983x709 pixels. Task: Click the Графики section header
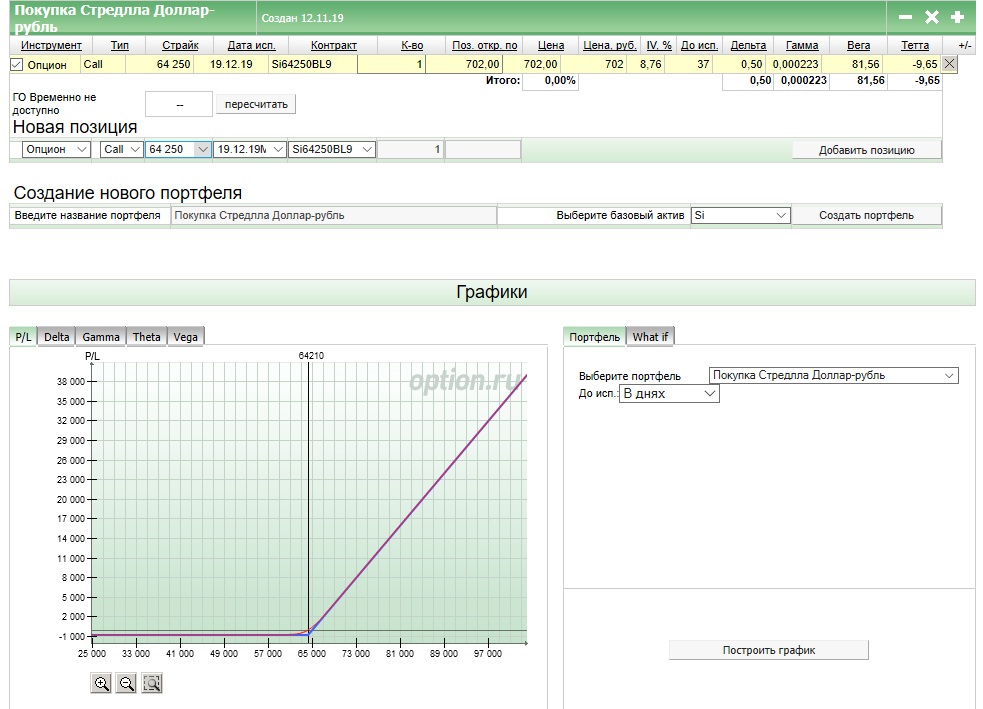coord(492,292)
